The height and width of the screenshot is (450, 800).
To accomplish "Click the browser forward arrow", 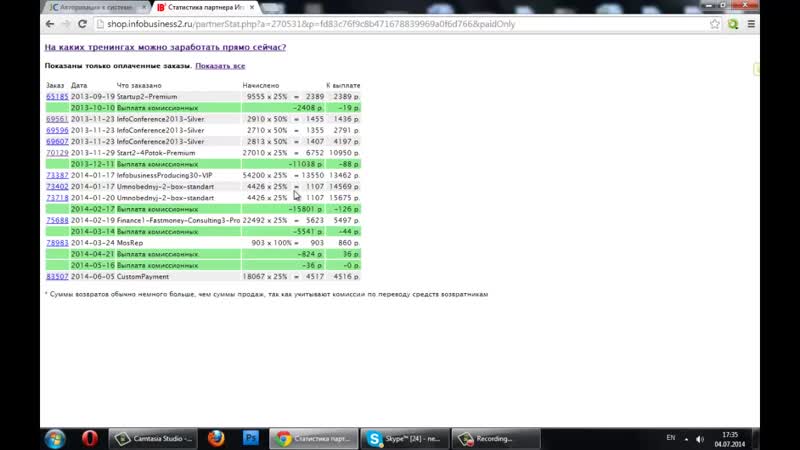I will pyautogui.click(x=66, y=24).
